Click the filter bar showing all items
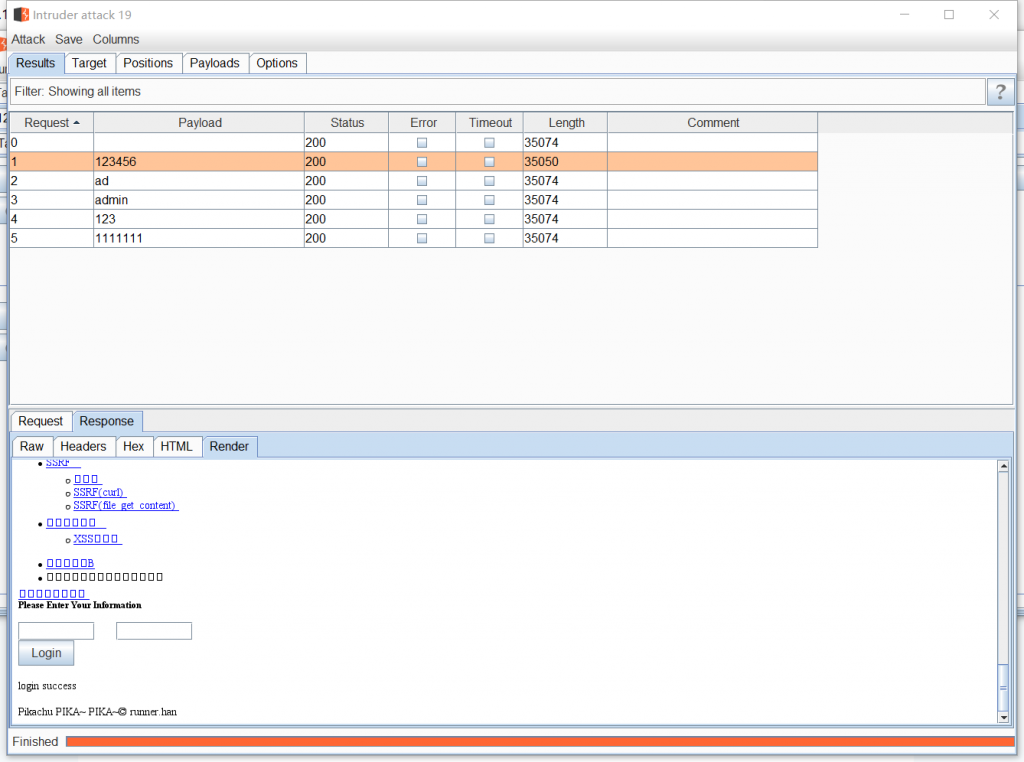The height and width of the screenshot is (762, 1024). [497, 92]
